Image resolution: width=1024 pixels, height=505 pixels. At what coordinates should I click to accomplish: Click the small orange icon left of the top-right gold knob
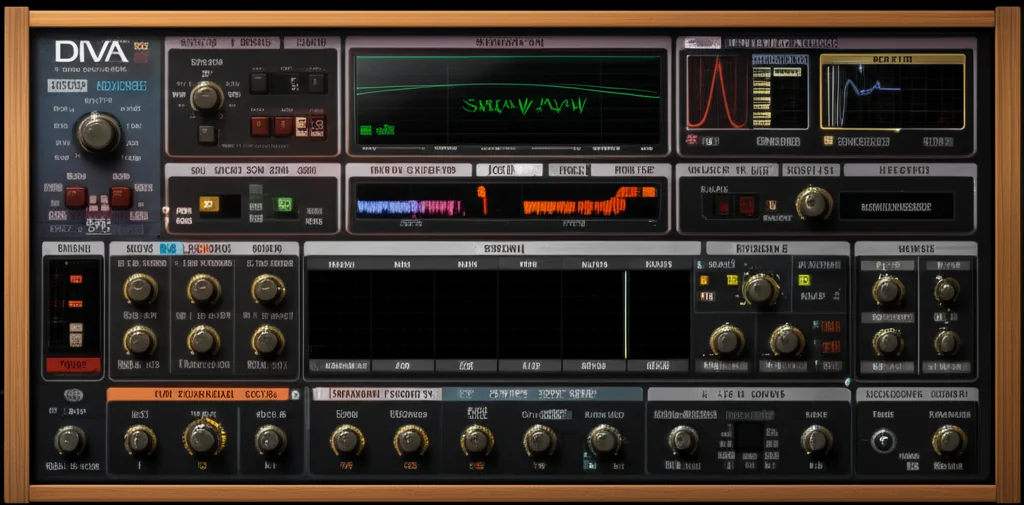773,204
